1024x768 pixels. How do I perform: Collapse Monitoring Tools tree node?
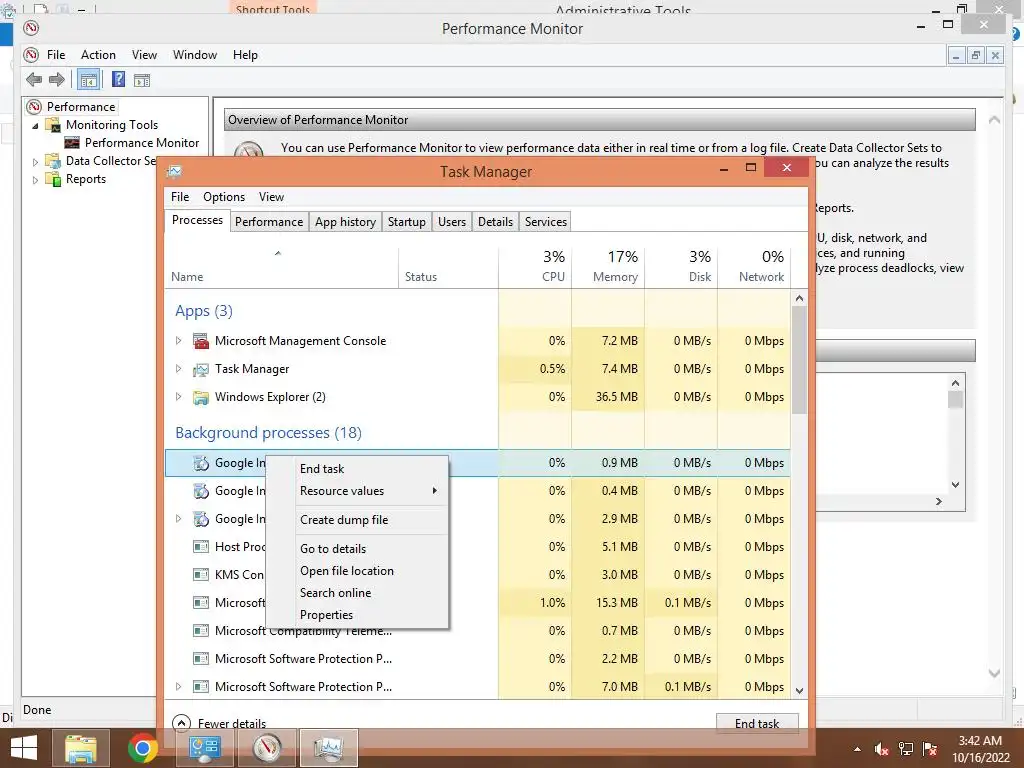coord(35,125)
